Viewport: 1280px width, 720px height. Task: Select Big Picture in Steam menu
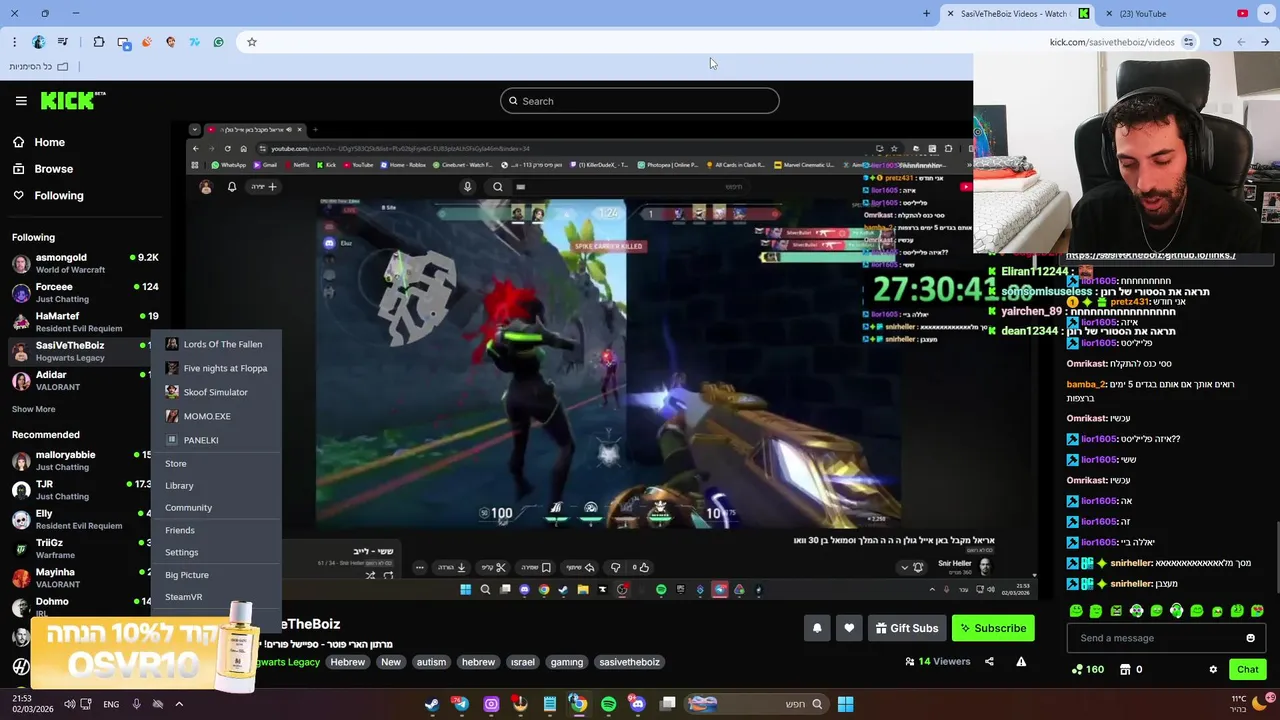coord(187,575)
